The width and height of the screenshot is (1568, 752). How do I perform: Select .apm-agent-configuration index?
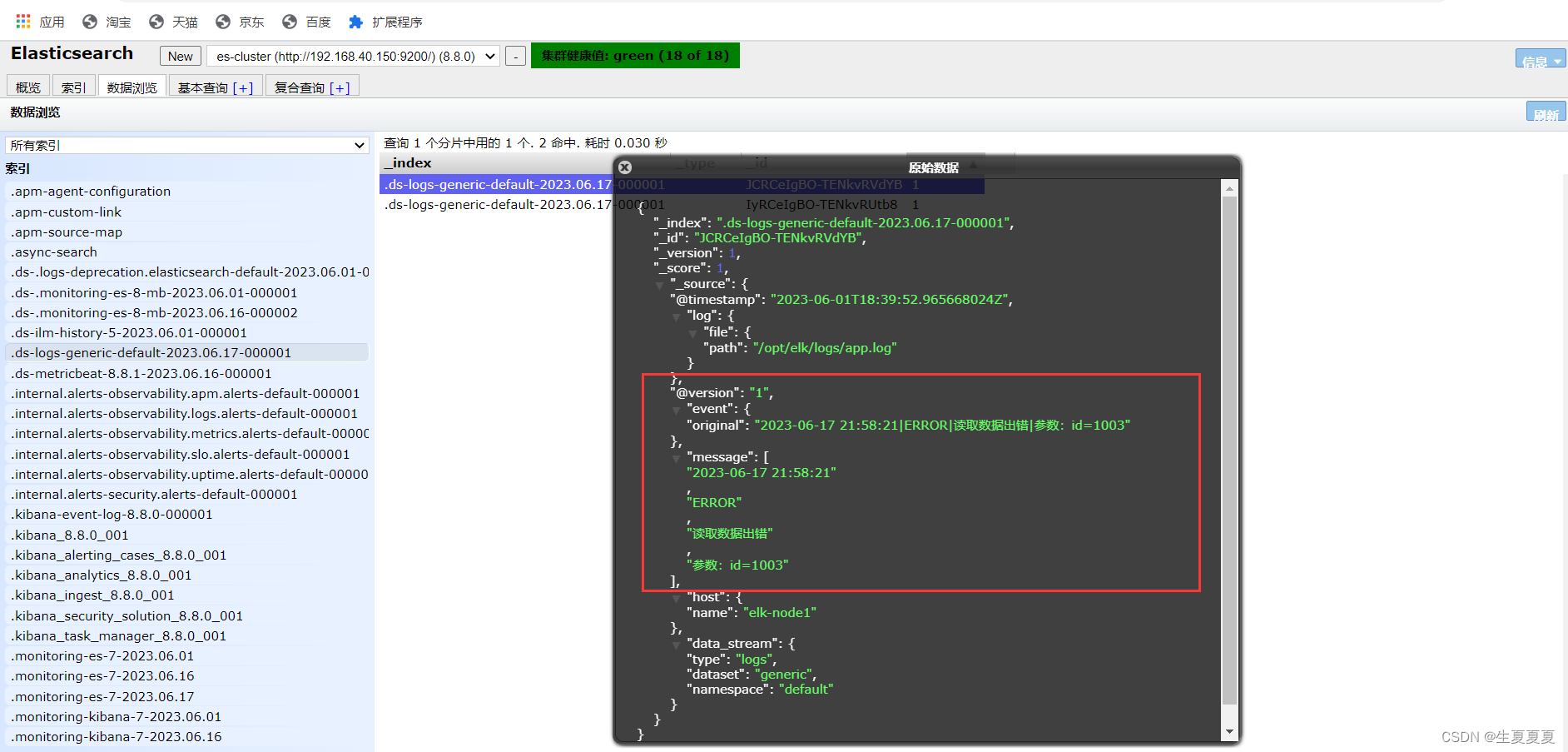coord(186,192)
